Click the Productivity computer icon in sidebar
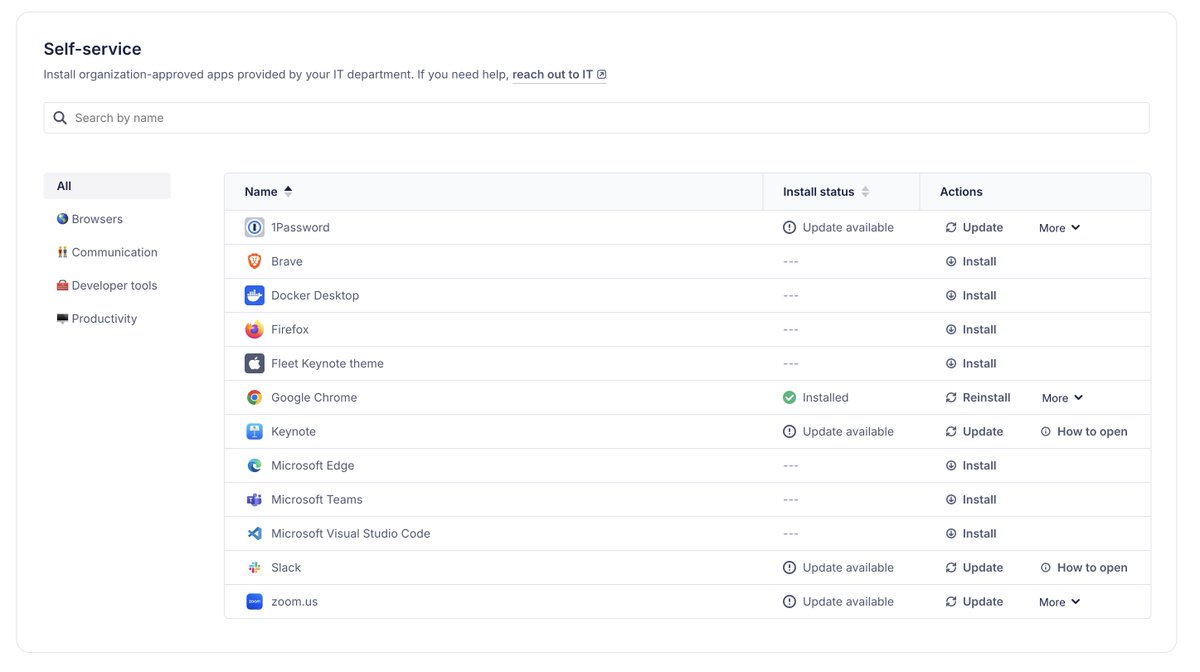Viewport: 1200px width, 672px height. coord(63,319)
